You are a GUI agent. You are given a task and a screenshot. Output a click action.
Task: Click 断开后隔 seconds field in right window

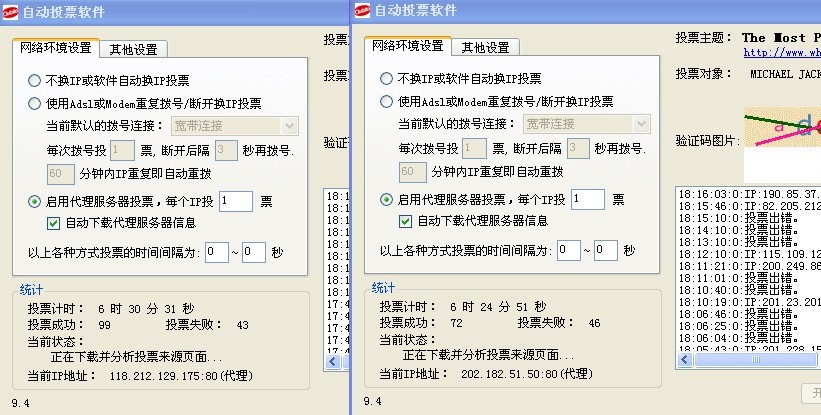coord(578,149)
